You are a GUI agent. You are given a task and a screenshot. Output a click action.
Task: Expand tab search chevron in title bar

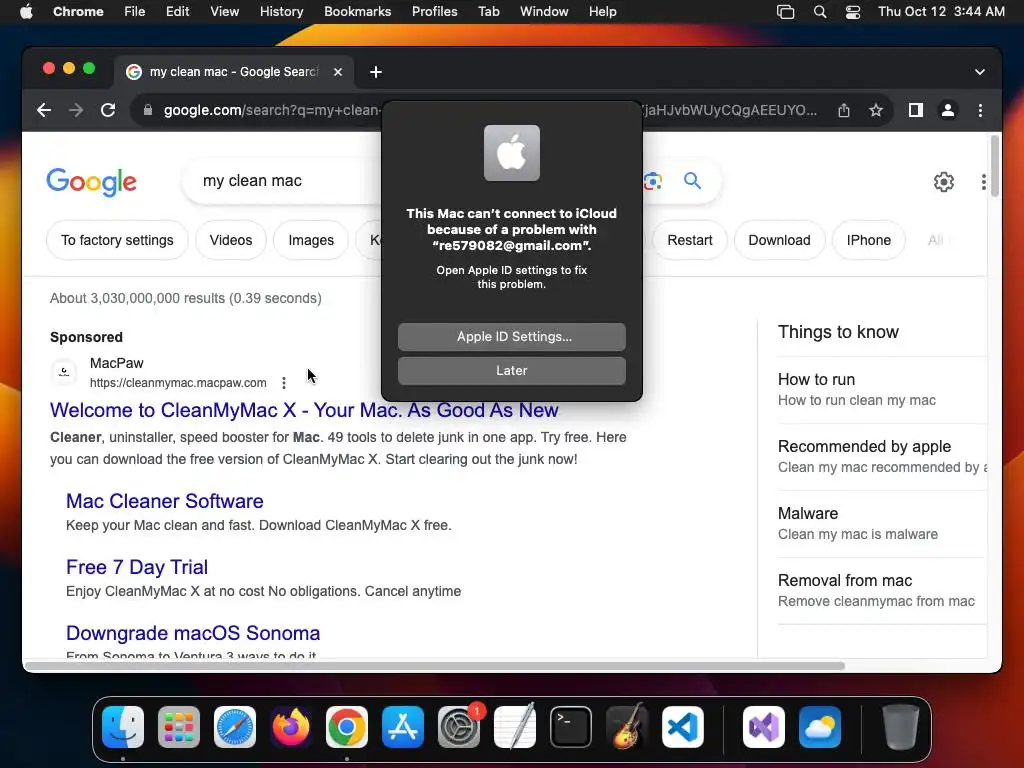point(980,72)
